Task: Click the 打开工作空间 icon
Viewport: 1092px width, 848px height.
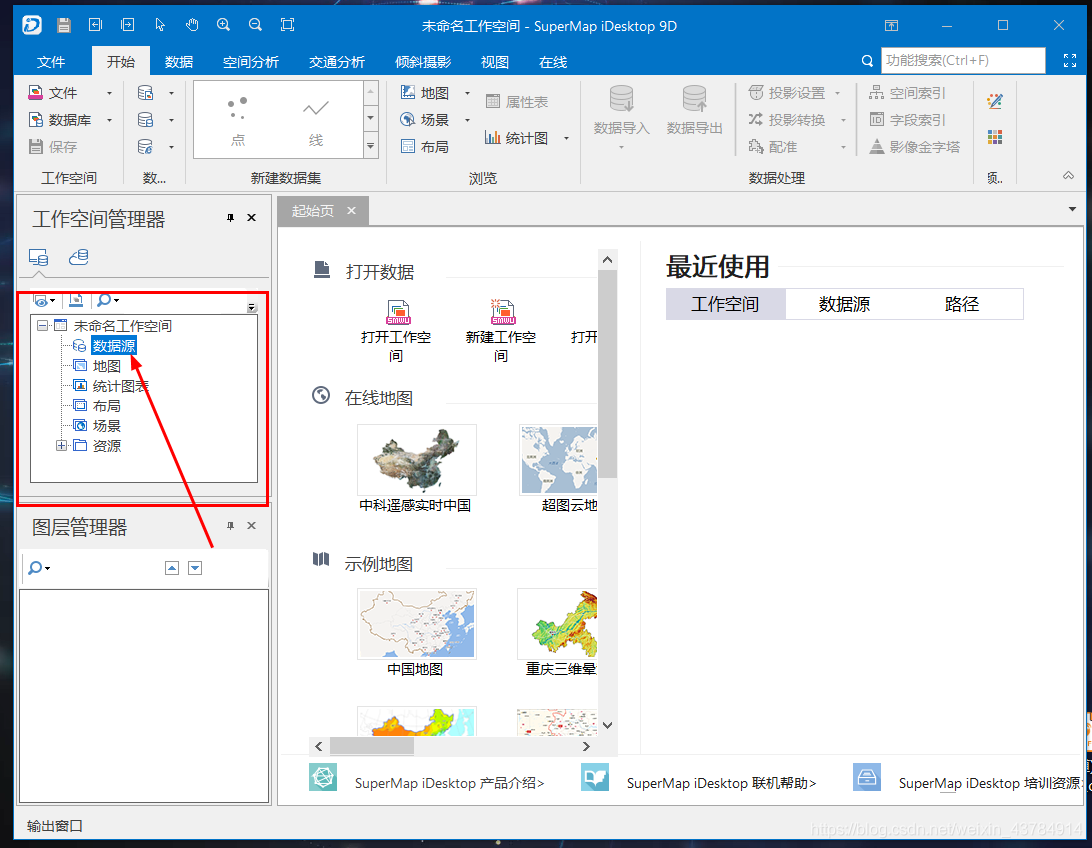Action: click(398, 313)
